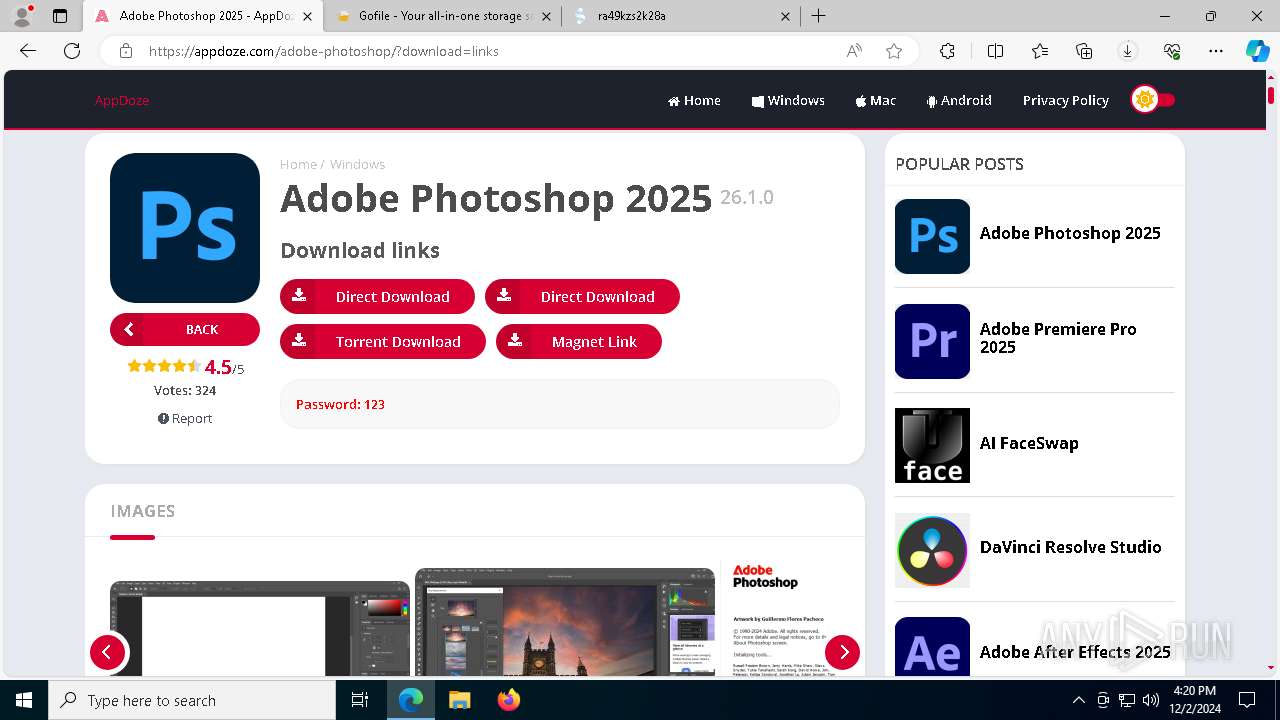The width and height of the screenshot is (1280, 720).
Task: Open the Mac category menu
Action: (x=876, y=100)
